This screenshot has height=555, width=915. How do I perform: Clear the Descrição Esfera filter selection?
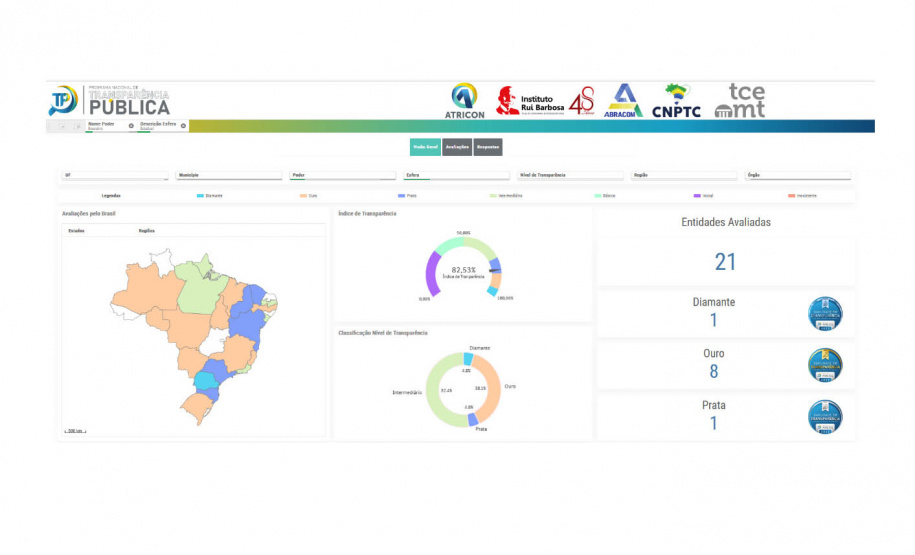tap(183, 126)
